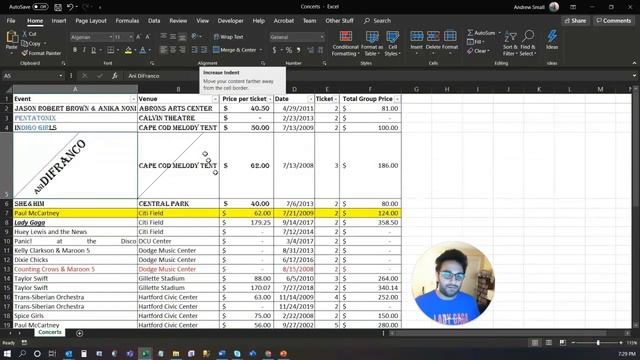Open the font size dropdown
640x360 pixels.
pos(131,37)
